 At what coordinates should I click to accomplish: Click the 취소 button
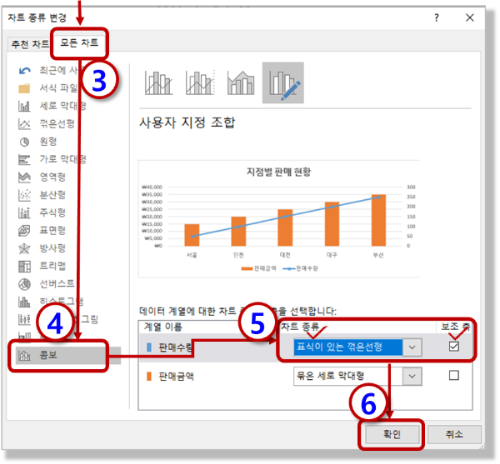point(454,434)
